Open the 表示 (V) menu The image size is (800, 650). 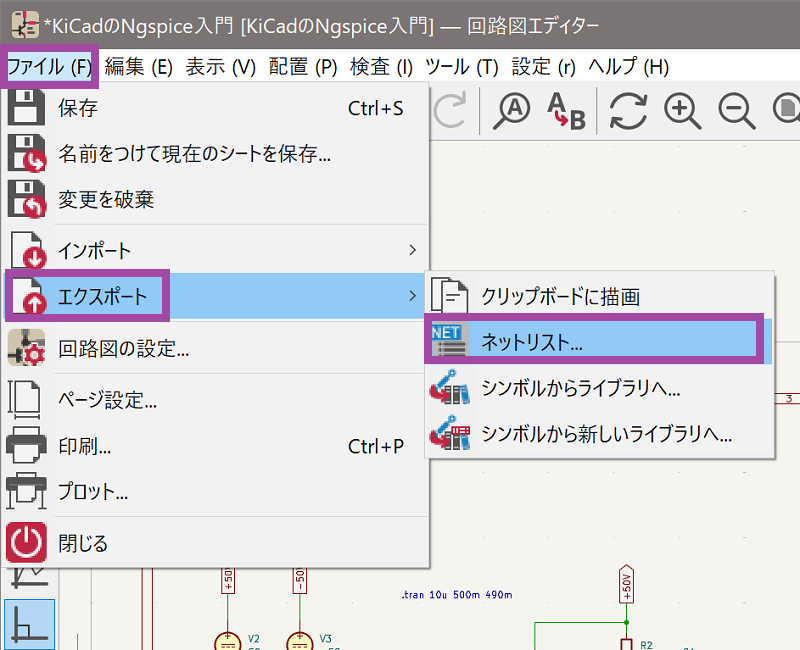[x=220, y=66]
